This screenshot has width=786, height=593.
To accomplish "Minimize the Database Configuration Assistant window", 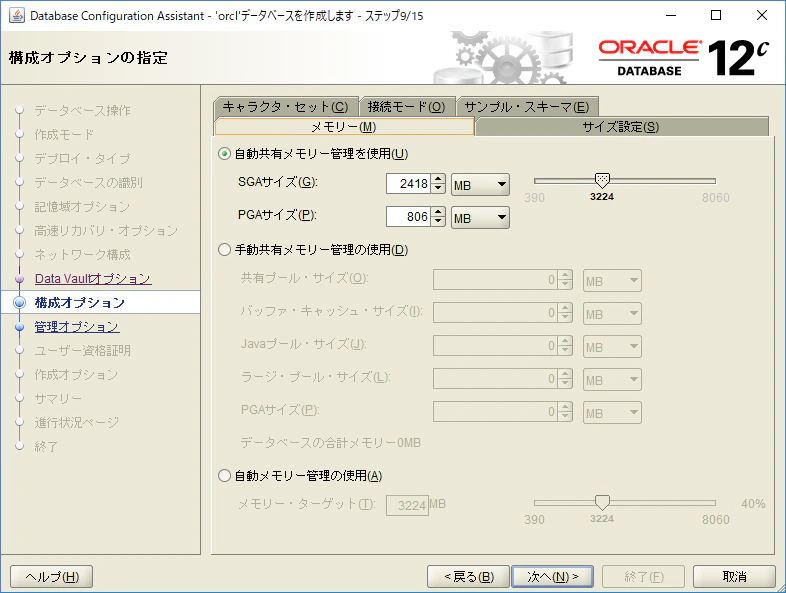I will 671,16.
